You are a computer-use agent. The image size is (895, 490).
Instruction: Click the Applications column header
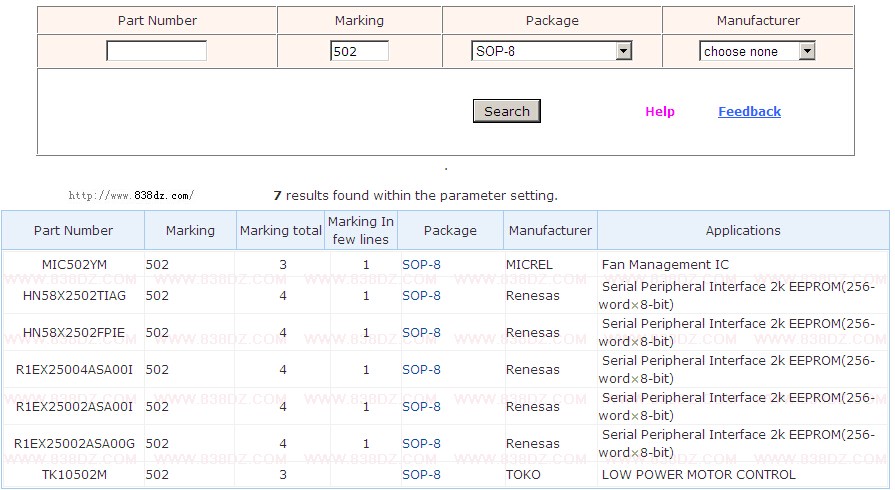click(x=743, y=231)
